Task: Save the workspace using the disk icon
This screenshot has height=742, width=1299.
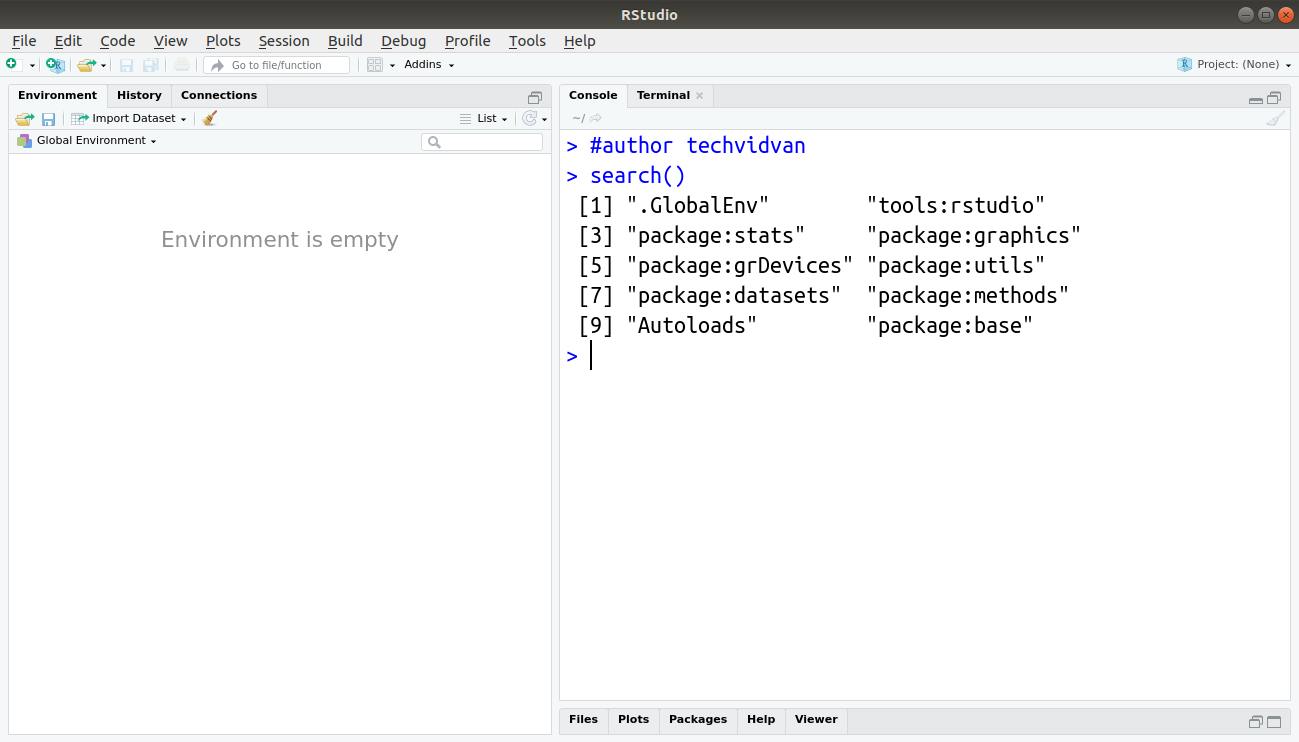Action: coord(48,118)
